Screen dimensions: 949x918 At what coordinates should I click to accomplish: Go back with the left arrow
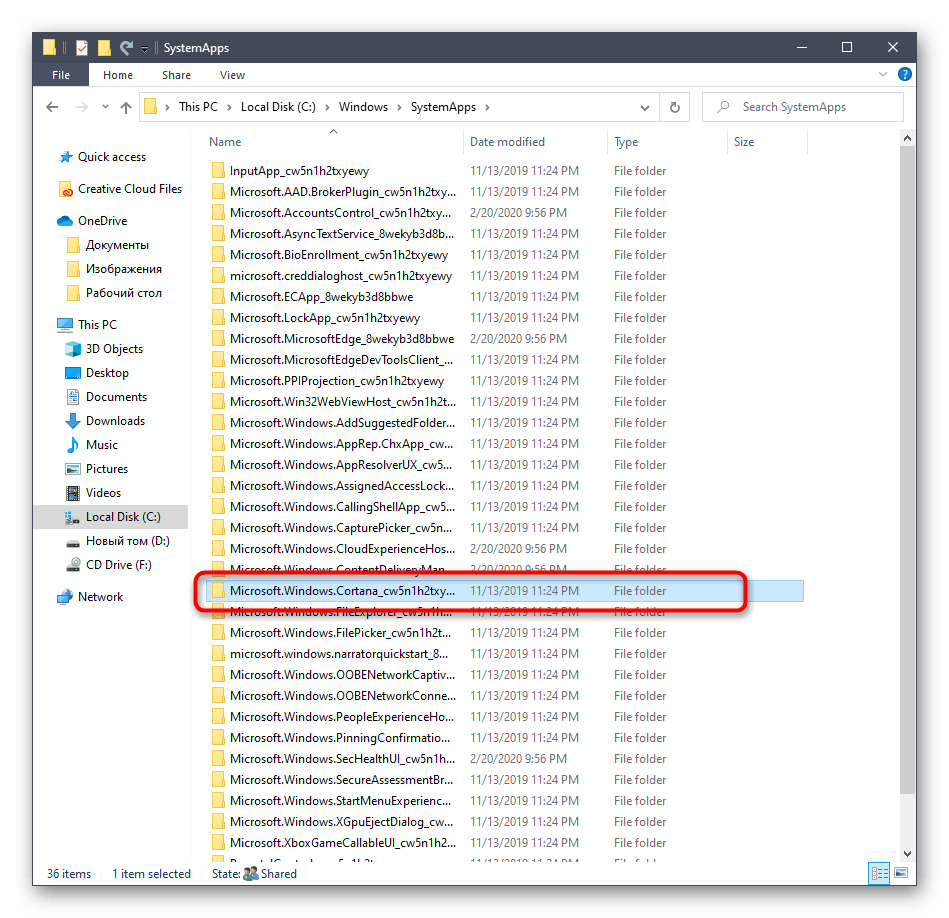click(53, 107)
